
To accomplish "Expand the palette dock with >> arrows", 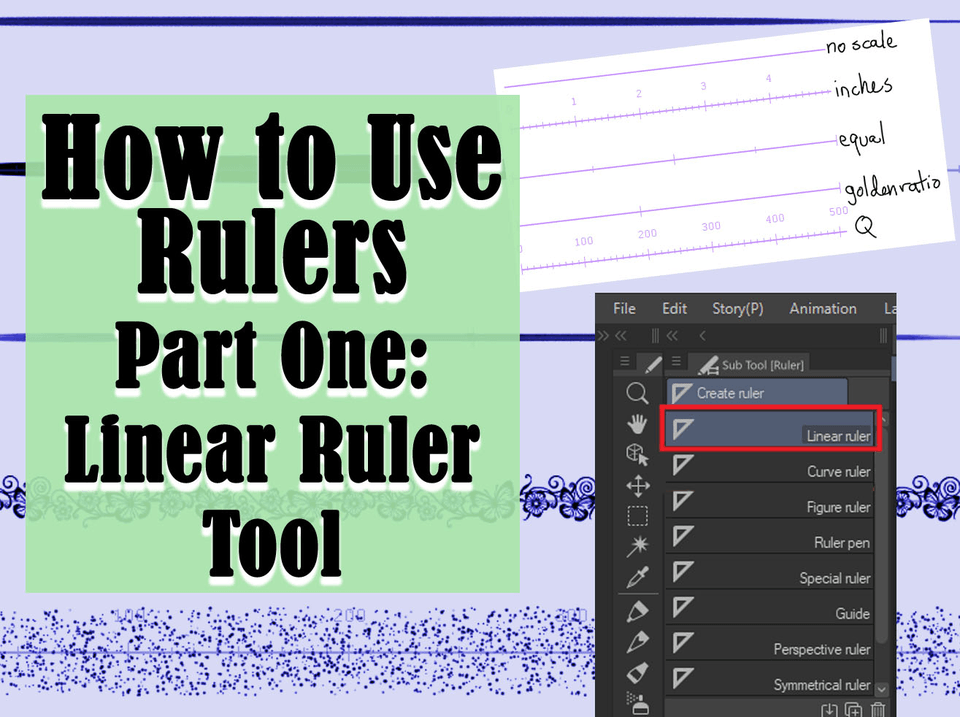I will [x=602, y=336].
